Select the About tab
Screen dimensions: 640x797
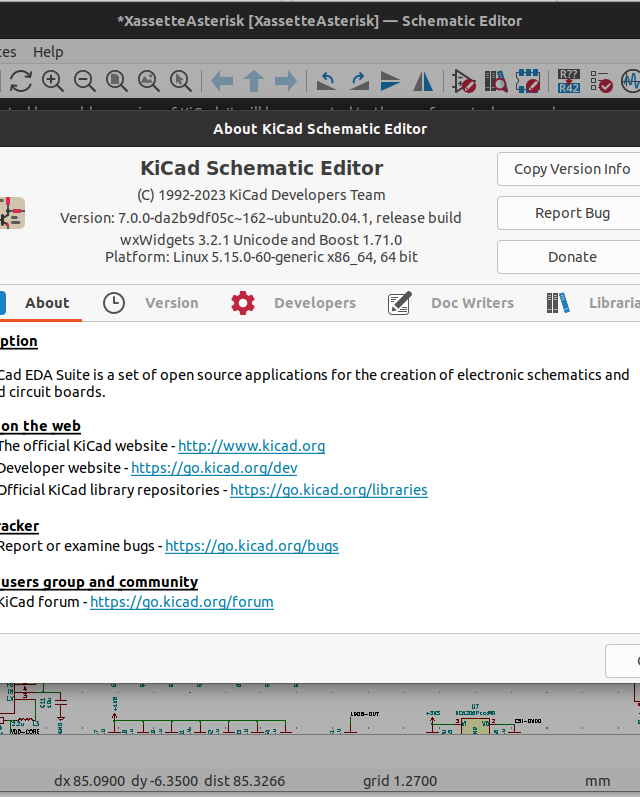47,303
